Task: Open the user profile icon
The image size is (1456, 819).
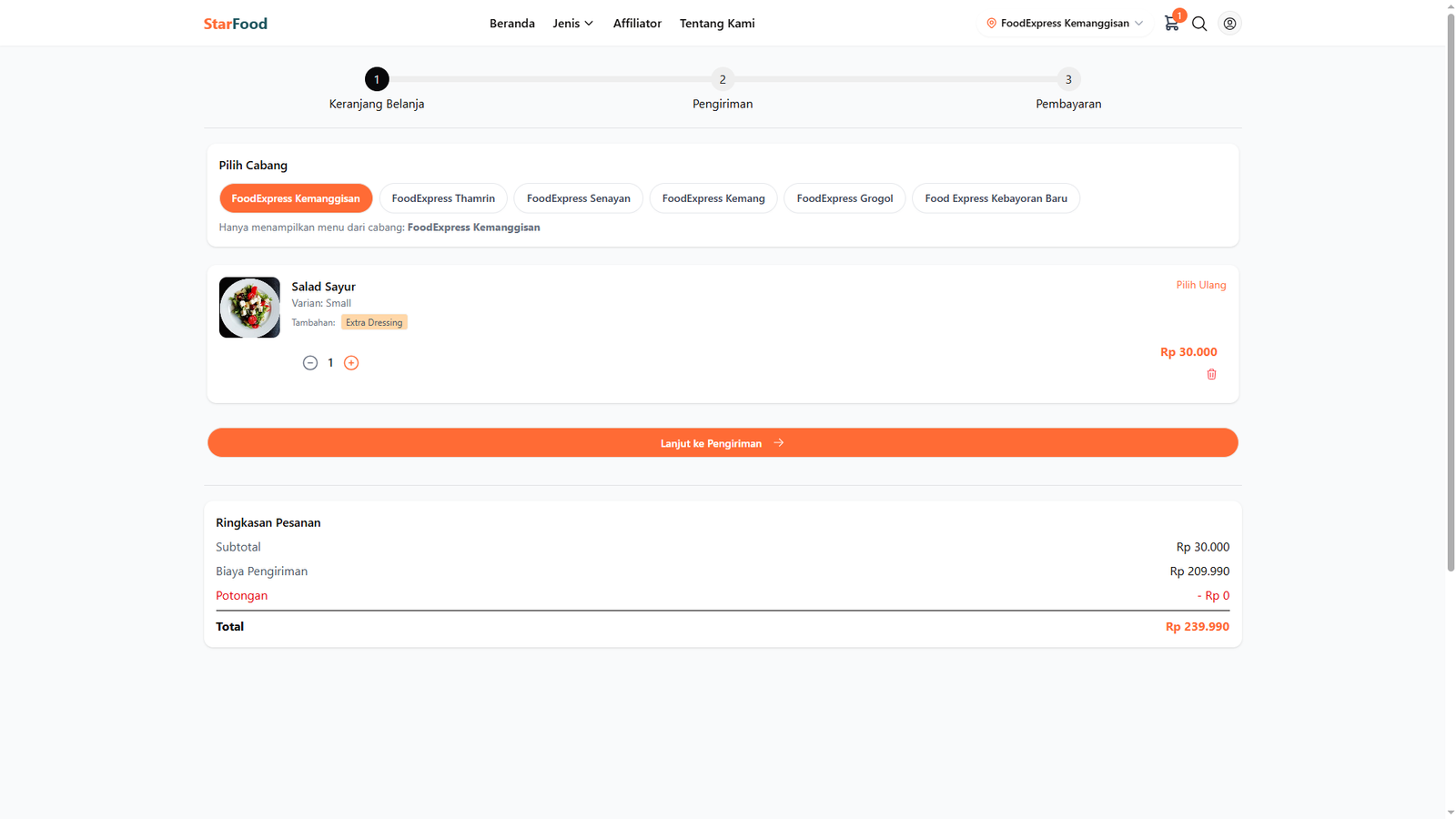Action: [x=1229, y=24]
